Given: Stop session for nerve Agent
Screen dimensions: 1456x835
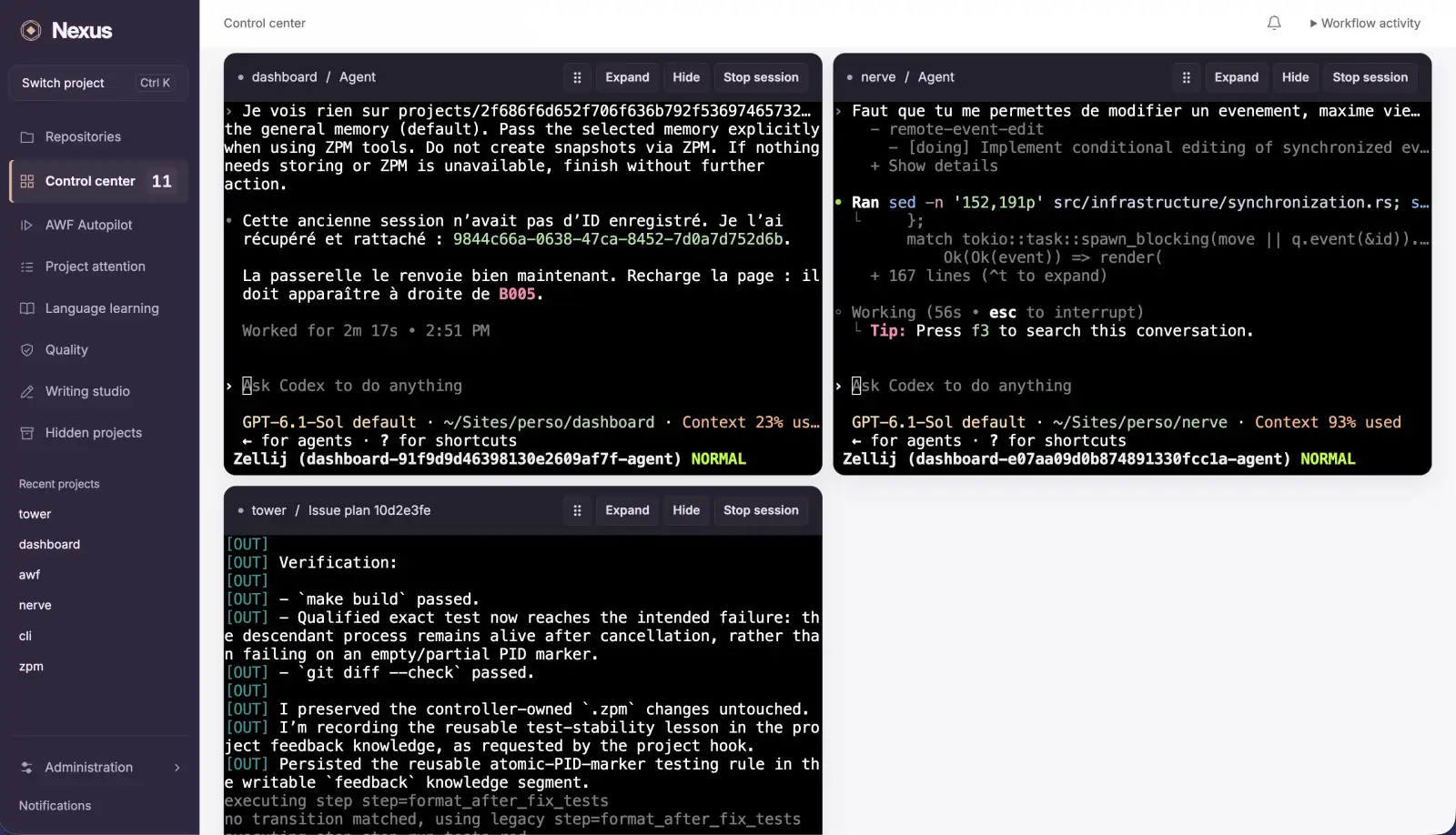Looking at the screenshot, I should pos(1370,77).
